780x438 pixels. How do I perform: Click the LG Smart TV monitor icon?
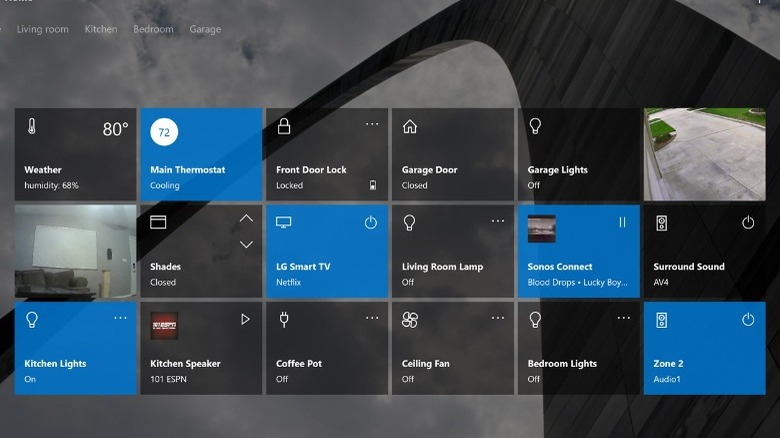[x=284, y=222]
